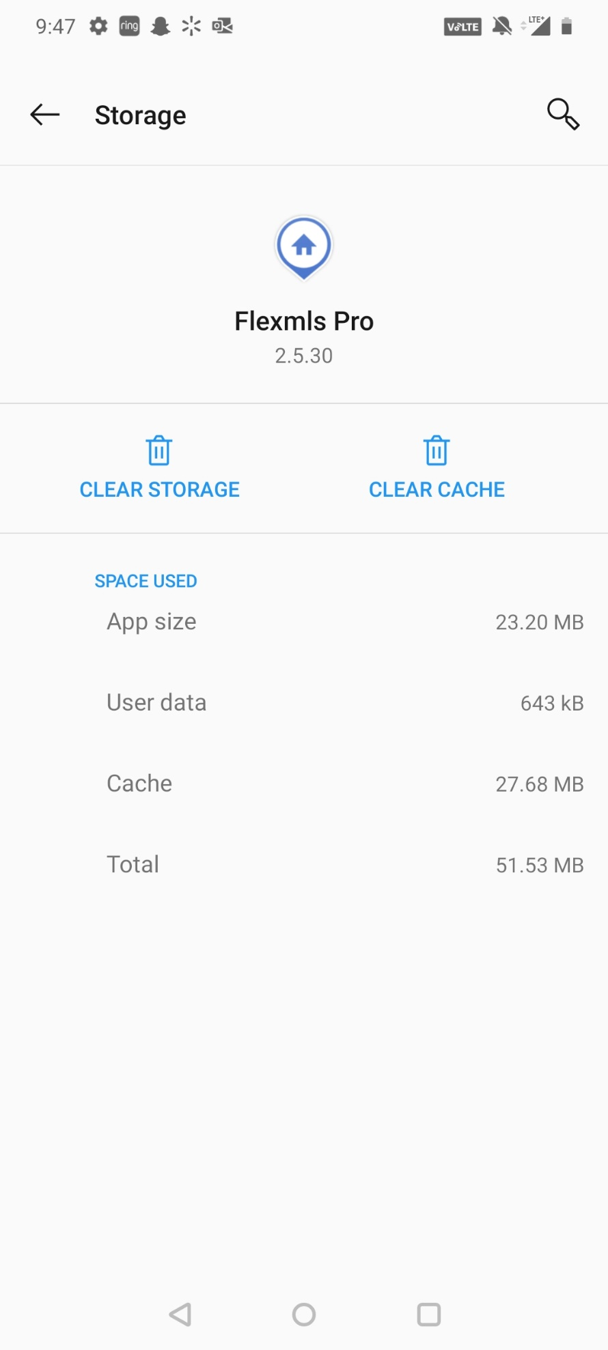Tap the Flexmls Pro app icon

click(304, 247)
